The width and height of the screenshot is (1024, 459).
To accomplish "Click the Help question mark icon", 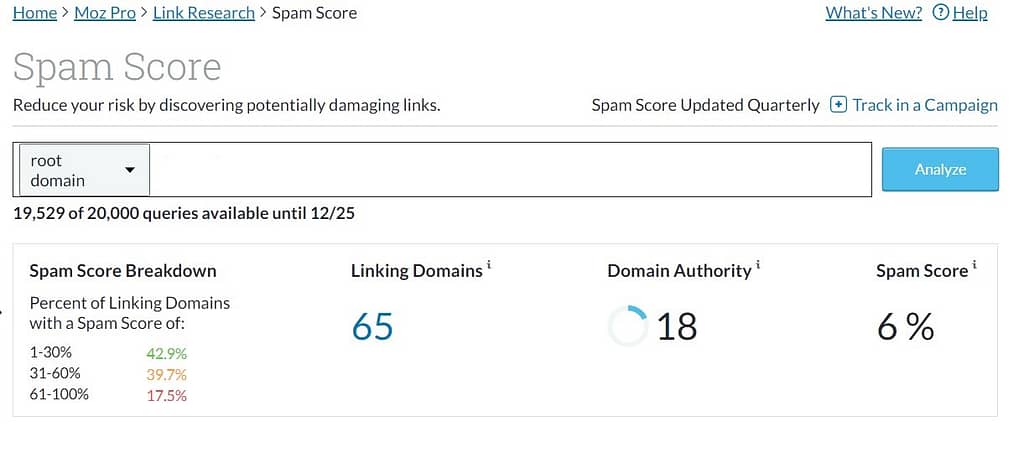I will [x=940, y=13].
